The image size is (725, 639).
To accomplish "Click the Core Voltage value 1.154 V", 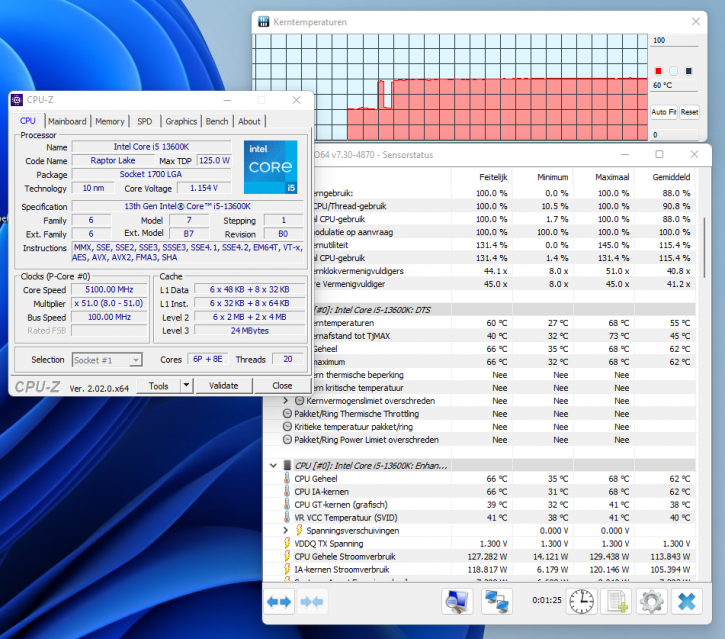I will pyautogui.click(x=204, y=188).
